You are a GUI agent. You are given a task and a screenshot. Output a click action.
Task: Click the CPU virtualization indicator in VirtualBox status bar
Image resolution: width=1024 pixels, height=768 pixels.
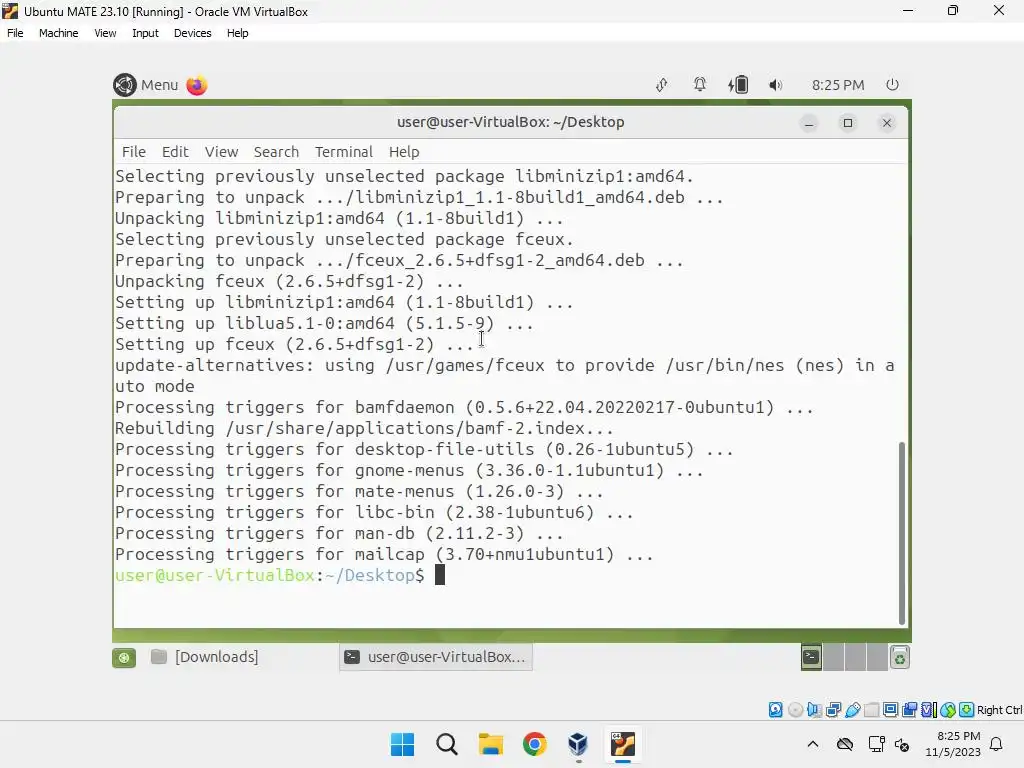(929, 710)
